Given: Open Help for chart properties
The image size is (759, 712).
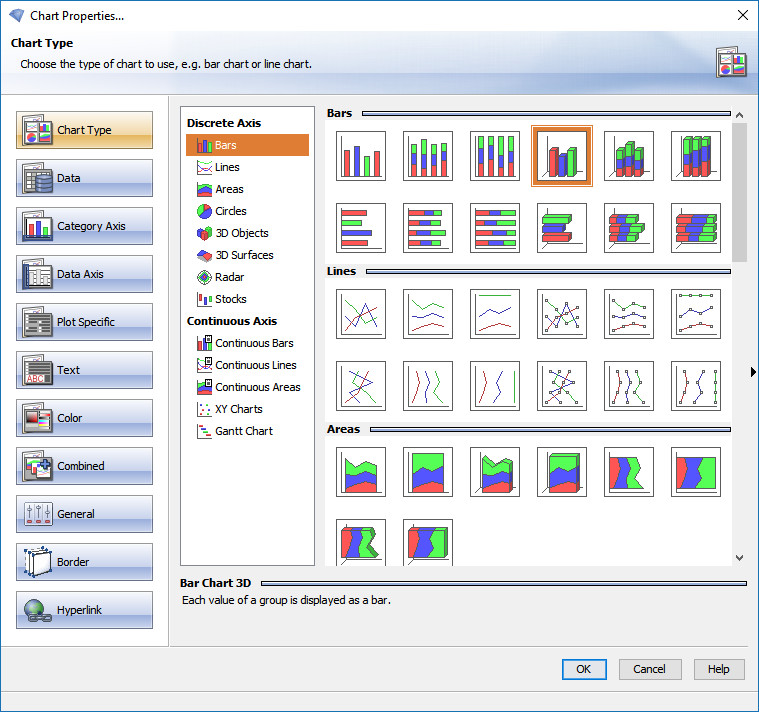Looking at the screenshot, I should (x=718, y=669).
